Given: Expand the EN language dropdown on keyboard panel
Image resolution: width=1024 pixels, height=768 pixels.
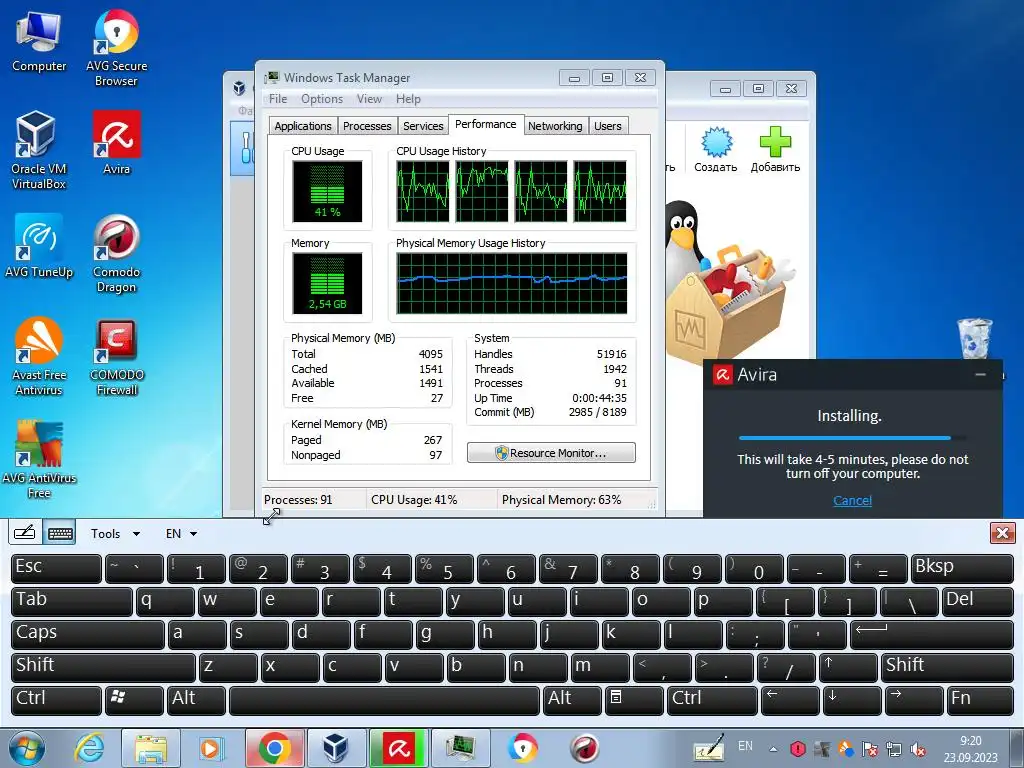Looking at the screenshot, I should [181, 534].
